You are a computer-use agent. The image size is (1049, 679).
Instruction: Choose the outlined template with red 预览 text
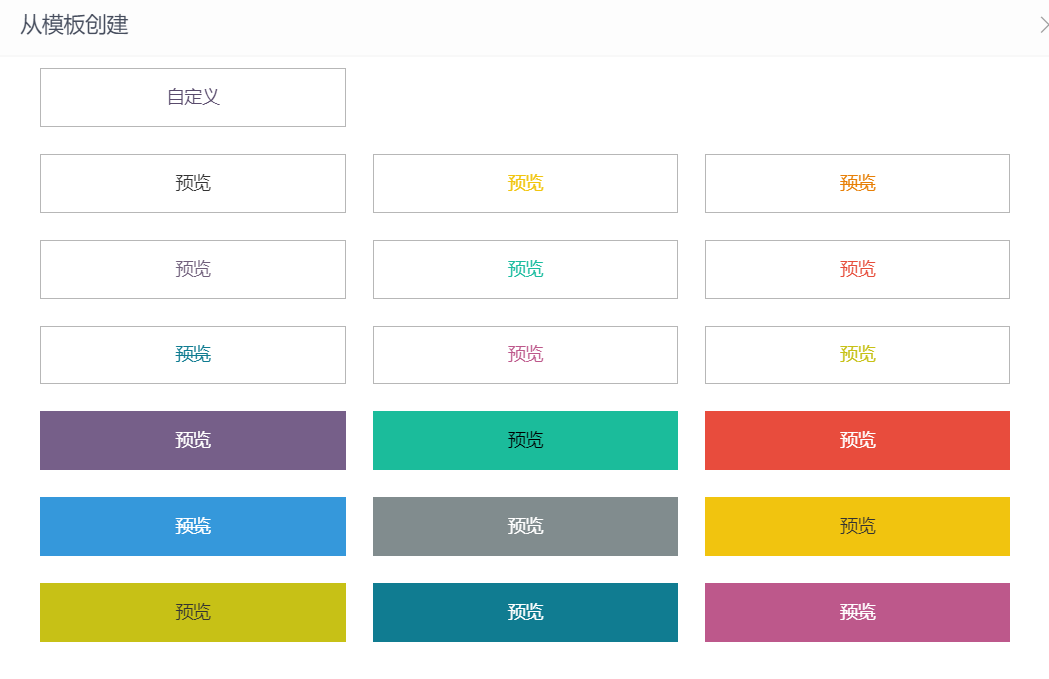(857, 269)
